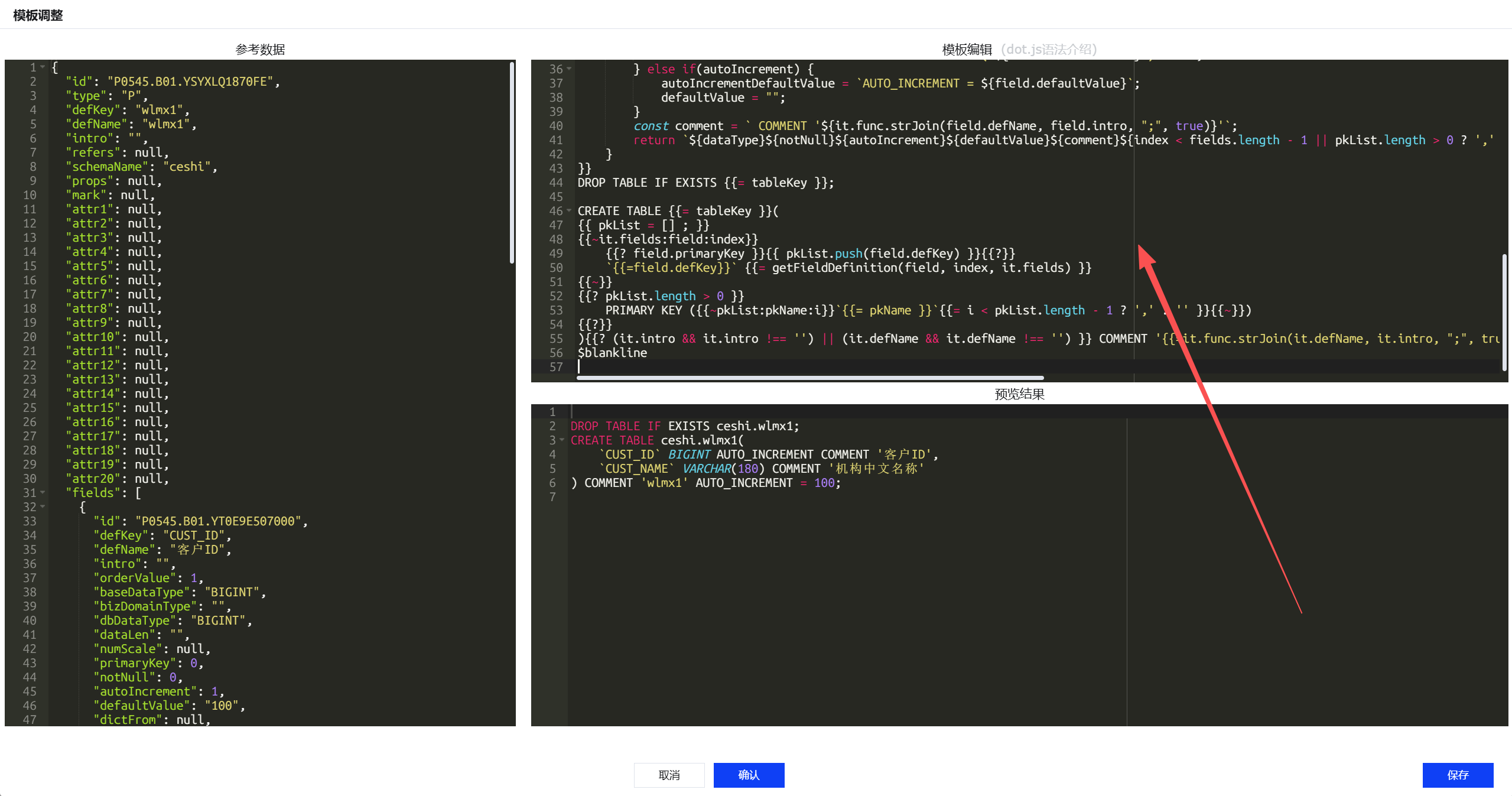Collapse CREATE TABLE block at template line 46
Screen dimensions: 1512x796
coord(569,211)
